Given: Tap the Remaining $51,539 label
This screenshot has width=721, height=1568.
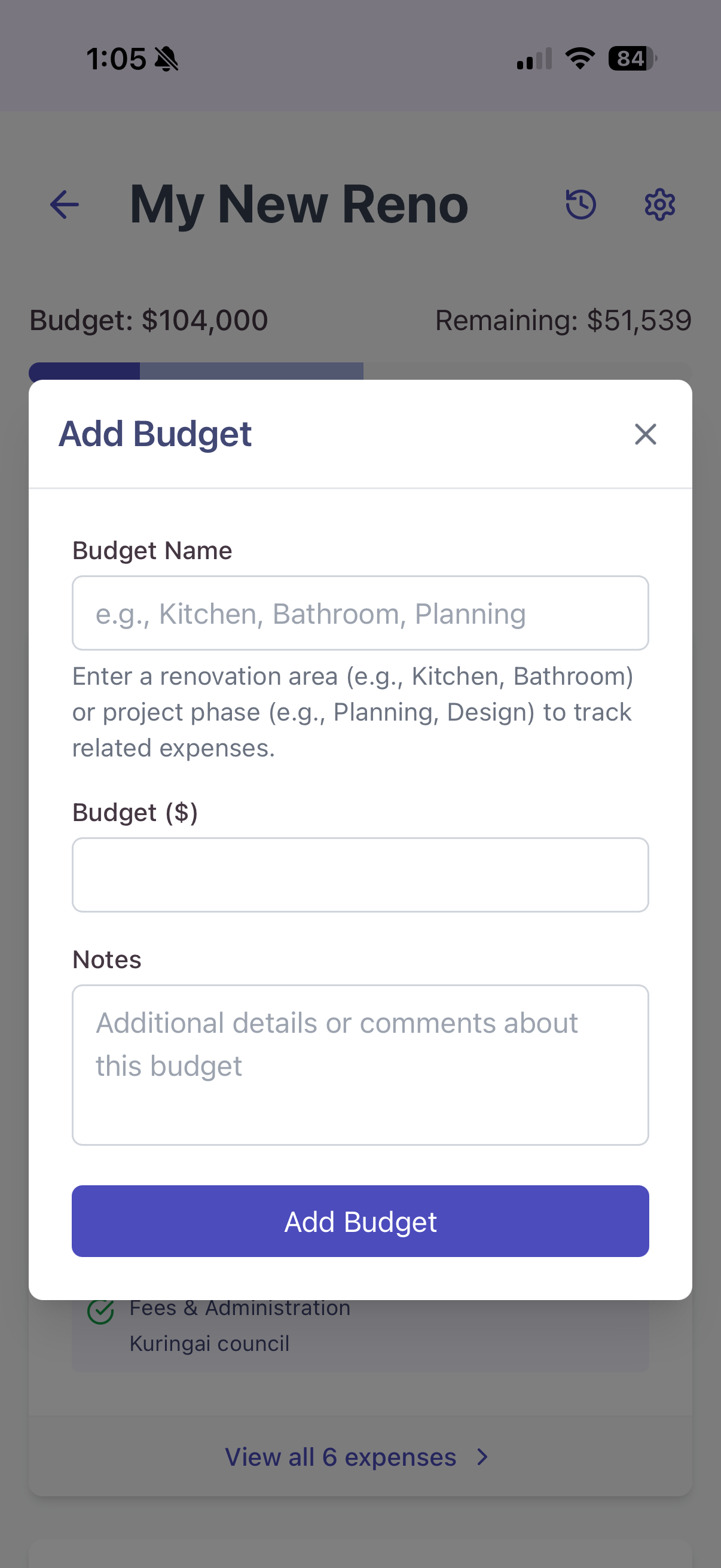Looking at the screenshot, I should (563, 319).
